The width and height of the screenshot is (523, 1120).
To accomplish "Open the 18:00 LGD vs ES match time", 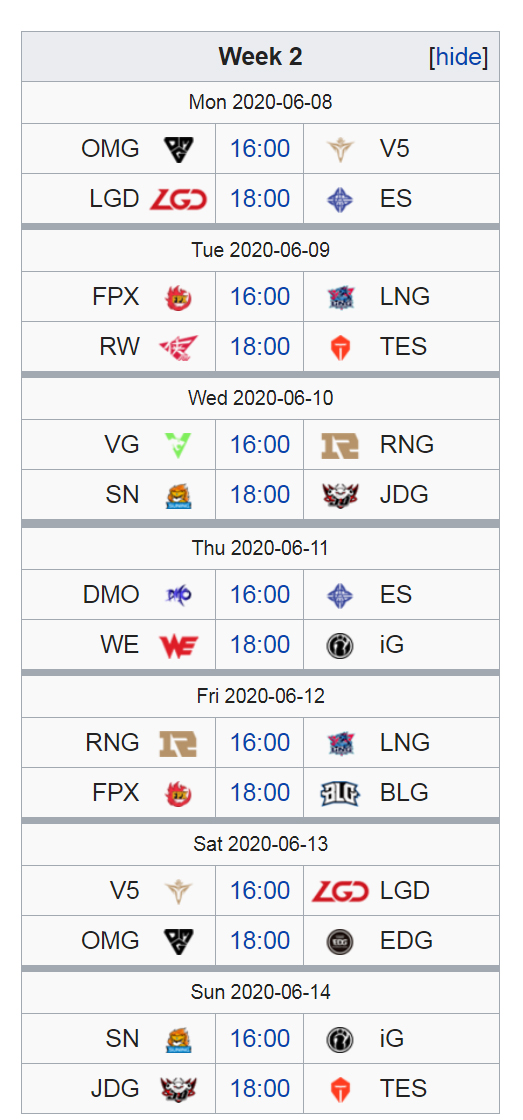I will click(x=260, y=199).
